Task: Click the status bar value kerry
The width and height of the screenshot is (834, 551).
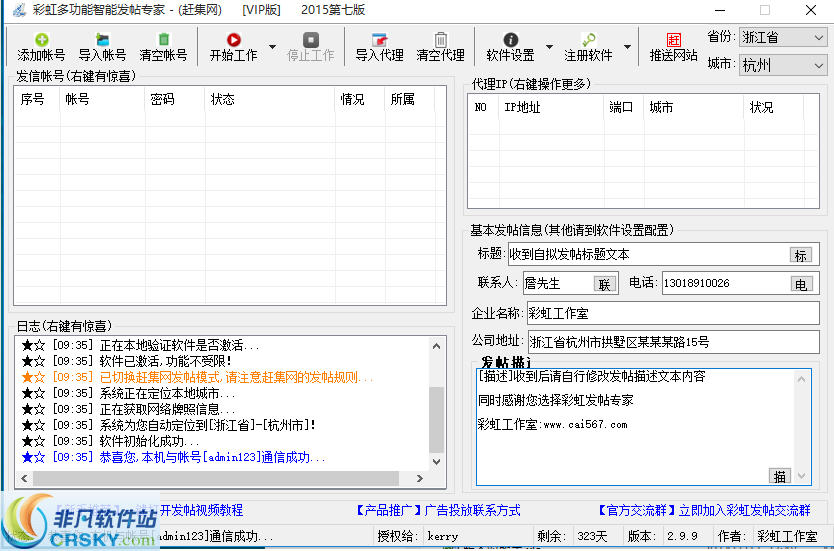Action: point(443,536)
